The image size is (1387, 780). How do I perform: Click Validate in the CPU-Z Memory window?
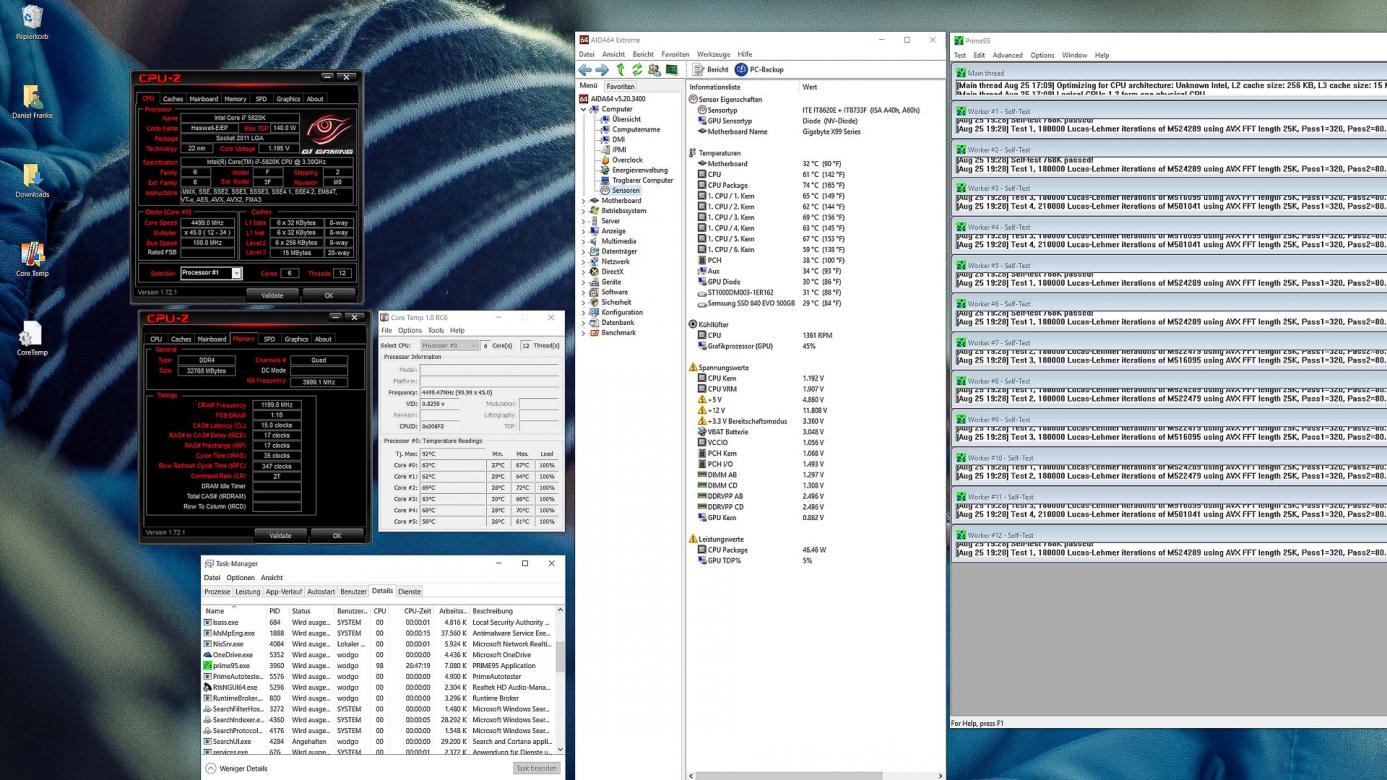pos(280,535)
